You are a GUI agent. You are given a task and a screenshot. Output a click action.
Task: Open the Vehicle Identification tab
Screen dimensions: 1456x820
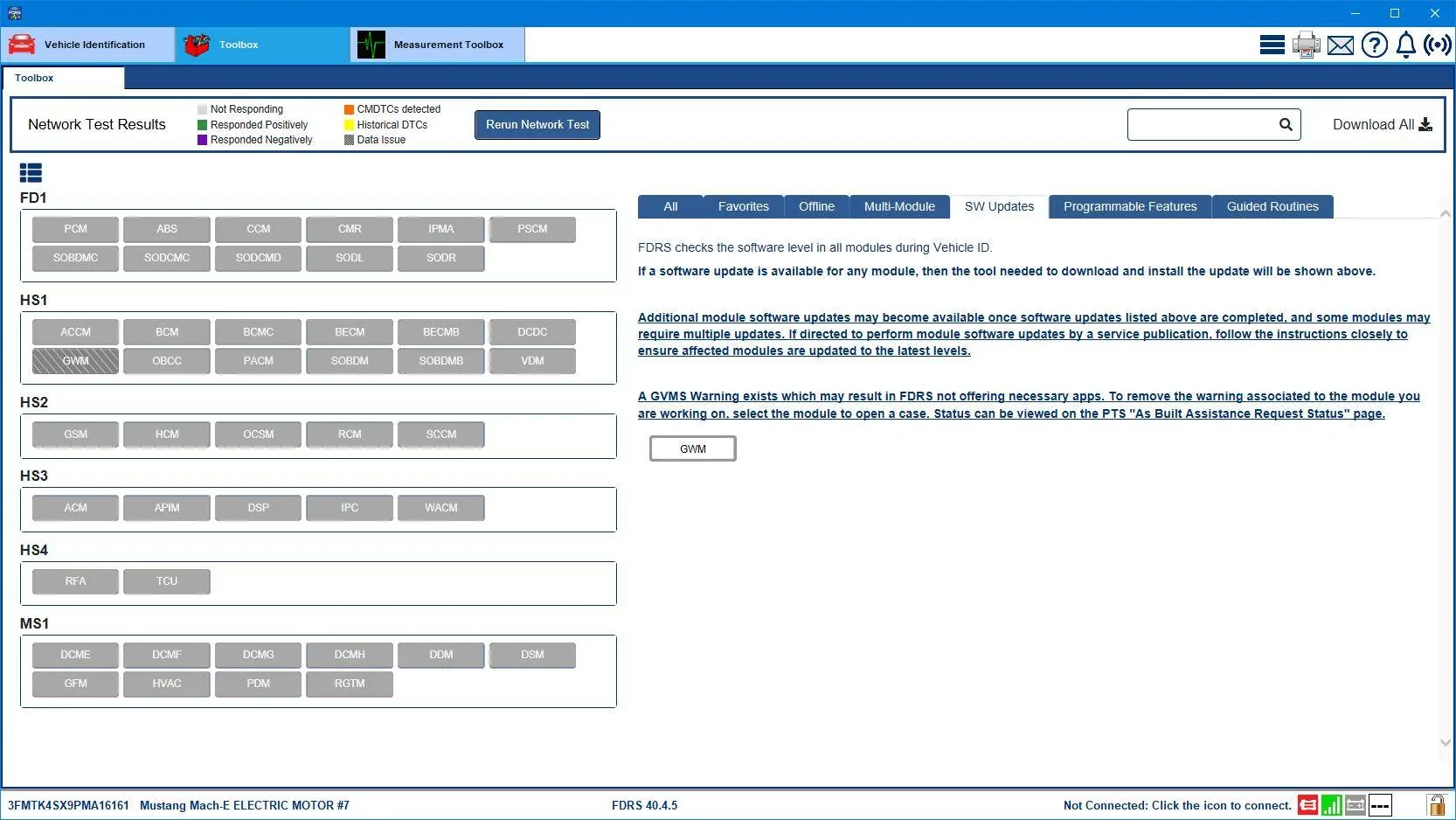pos(87,45)
